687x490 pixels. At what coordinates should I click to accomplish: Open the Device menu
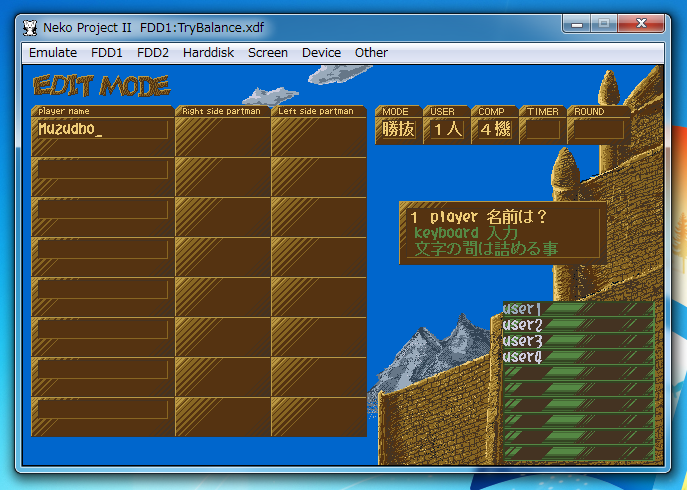click(321, 53)
